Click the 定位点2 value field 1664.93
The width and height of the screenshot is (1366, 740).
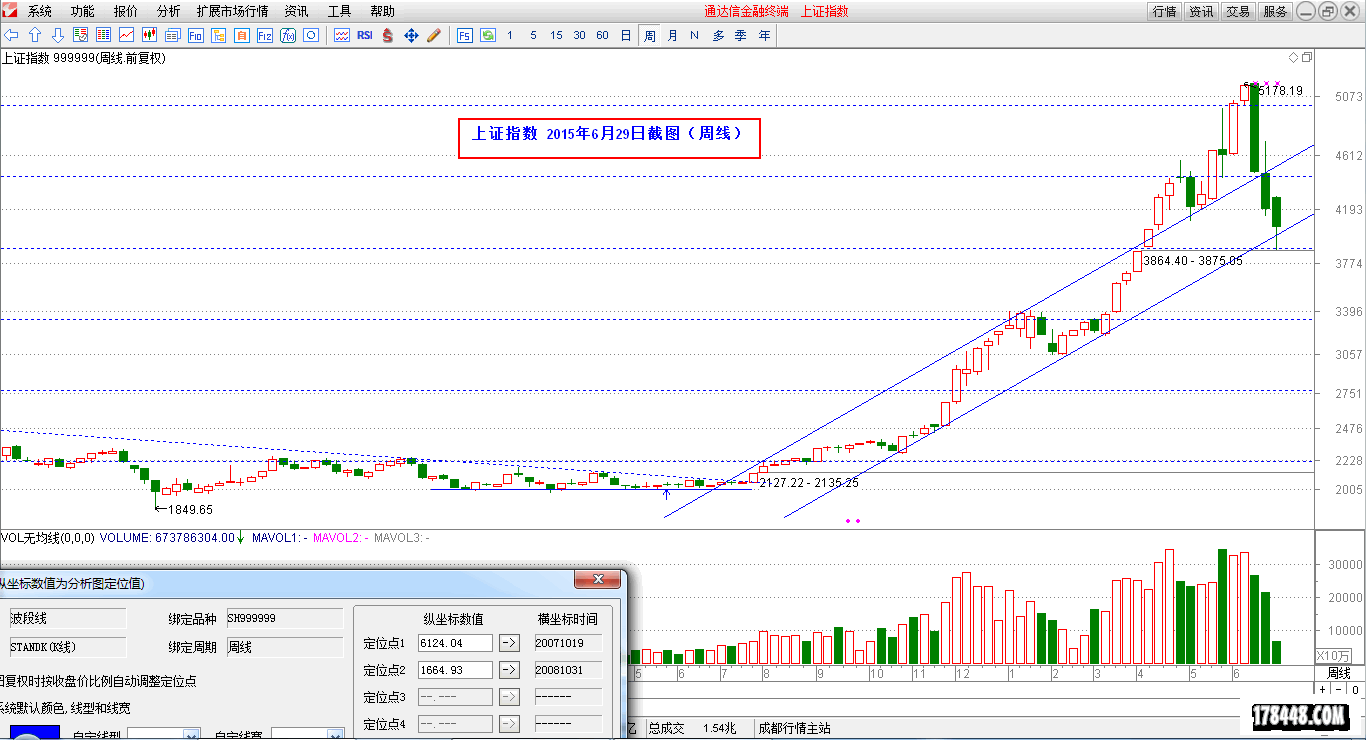click(455, 670)
